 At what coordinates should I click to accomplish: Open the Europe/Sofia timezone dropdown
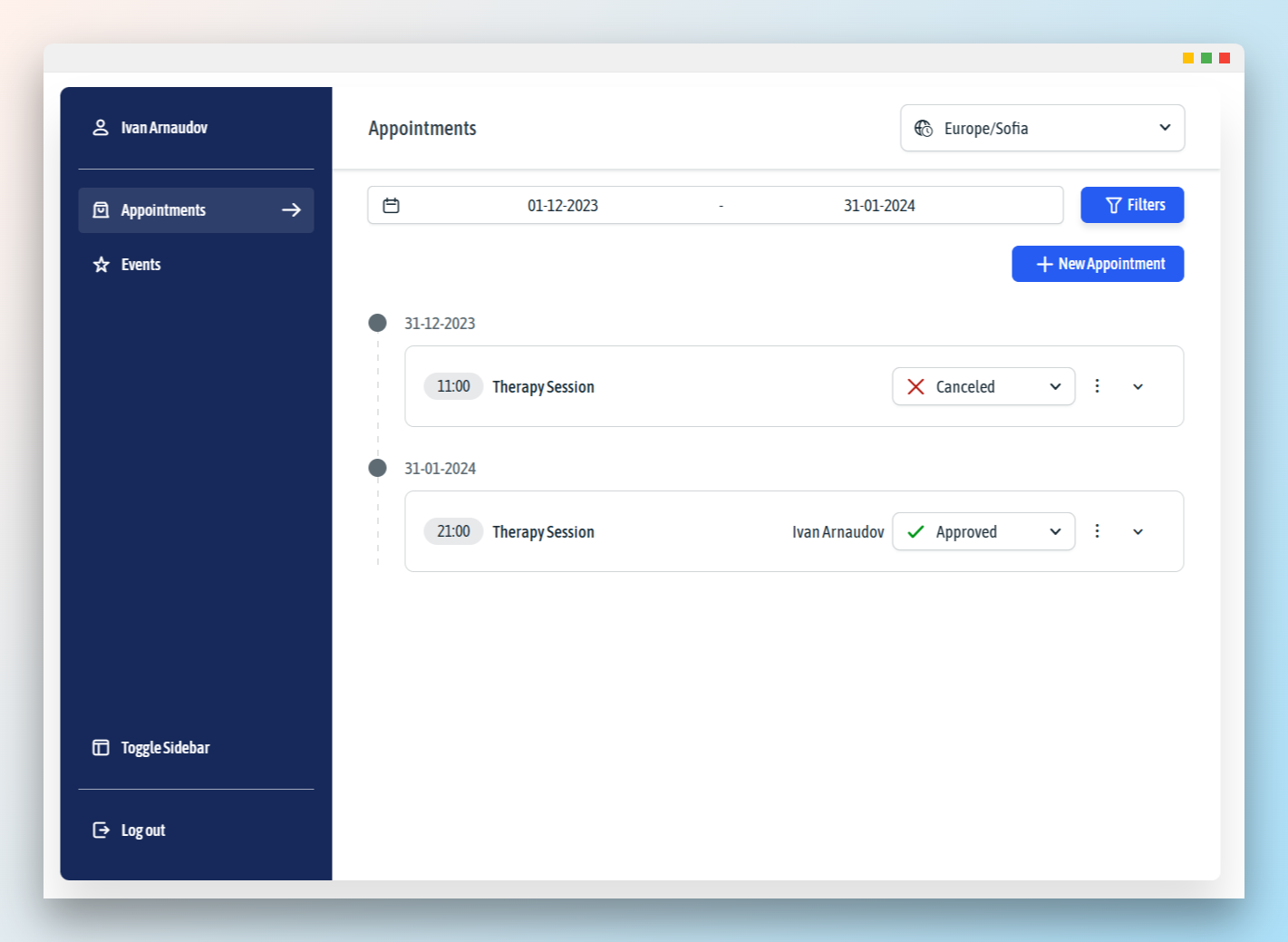pos(1042,129)
